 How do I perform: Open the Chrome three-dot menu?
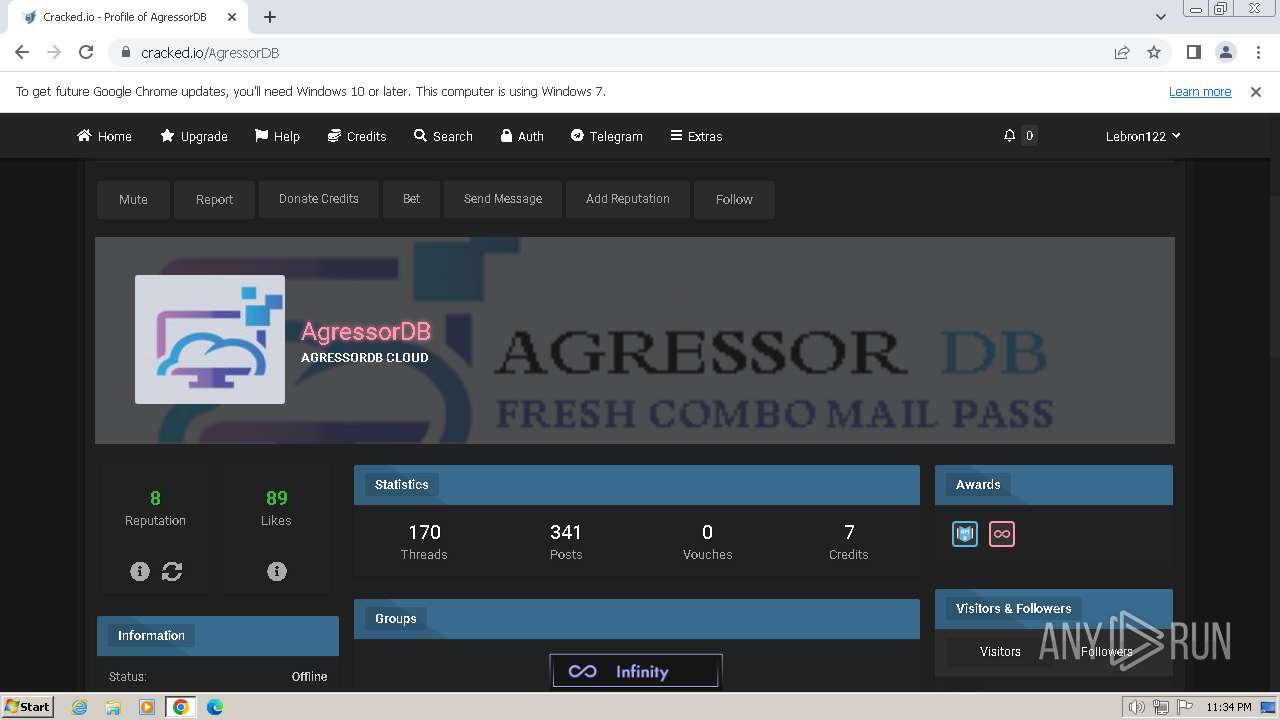click(x=1257, y=52)
